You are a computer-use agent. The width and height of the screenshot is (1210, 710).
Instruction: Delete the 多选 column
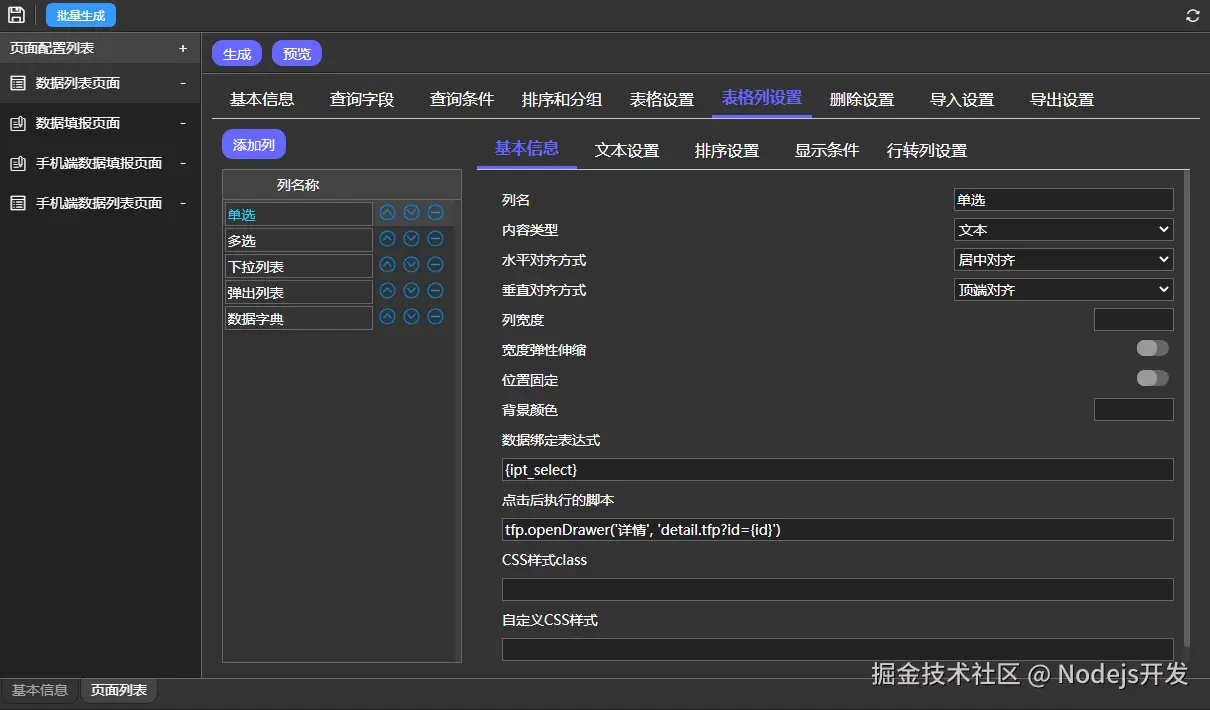tap(435, 239)
